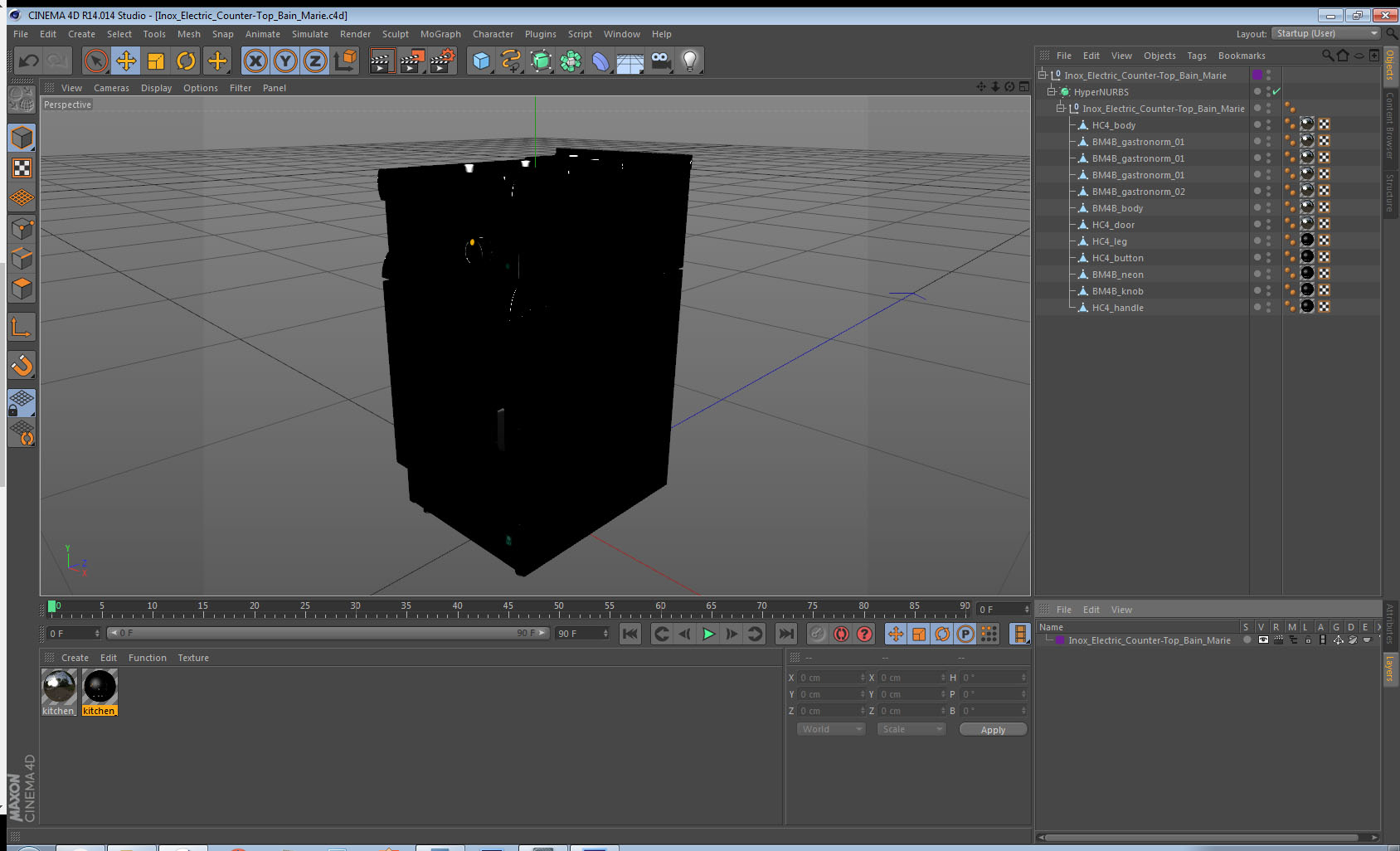1400x851 pixels.
Task: Open the Scale mode dropdown
Action: click(x=911, y=729)
